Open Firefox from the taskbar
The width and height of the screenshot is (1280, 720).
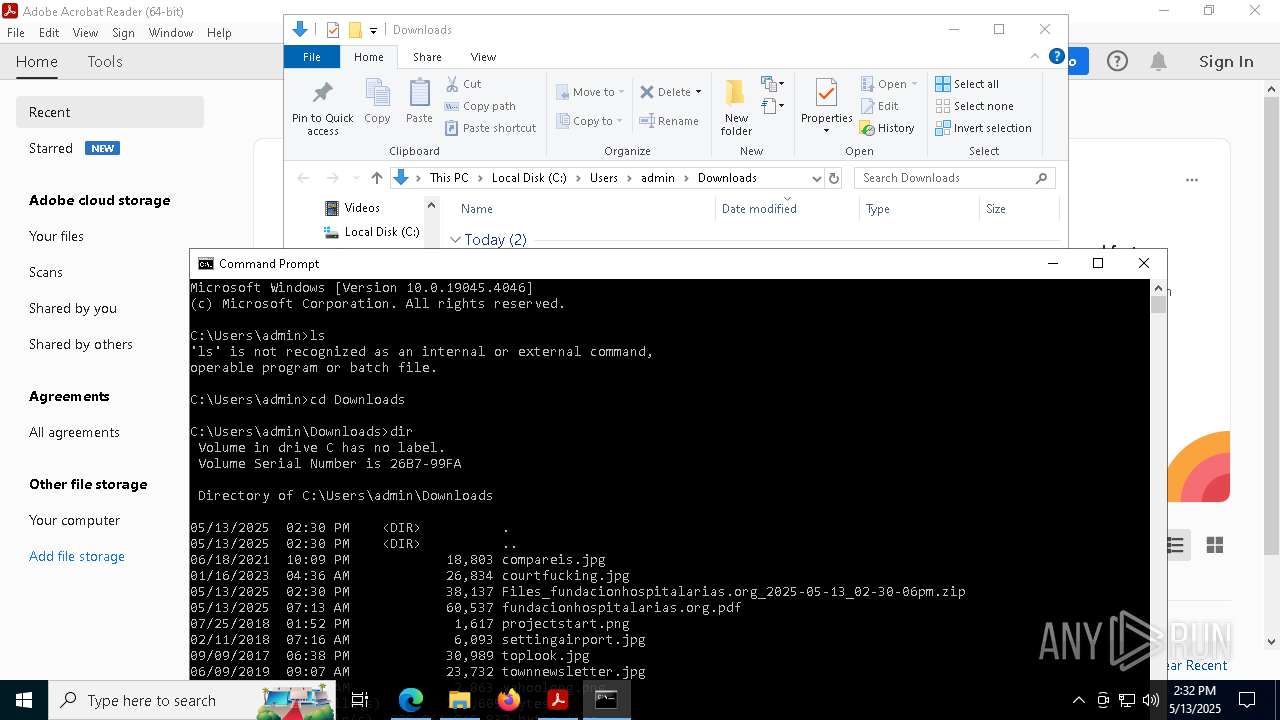click(x=509, y=700)
